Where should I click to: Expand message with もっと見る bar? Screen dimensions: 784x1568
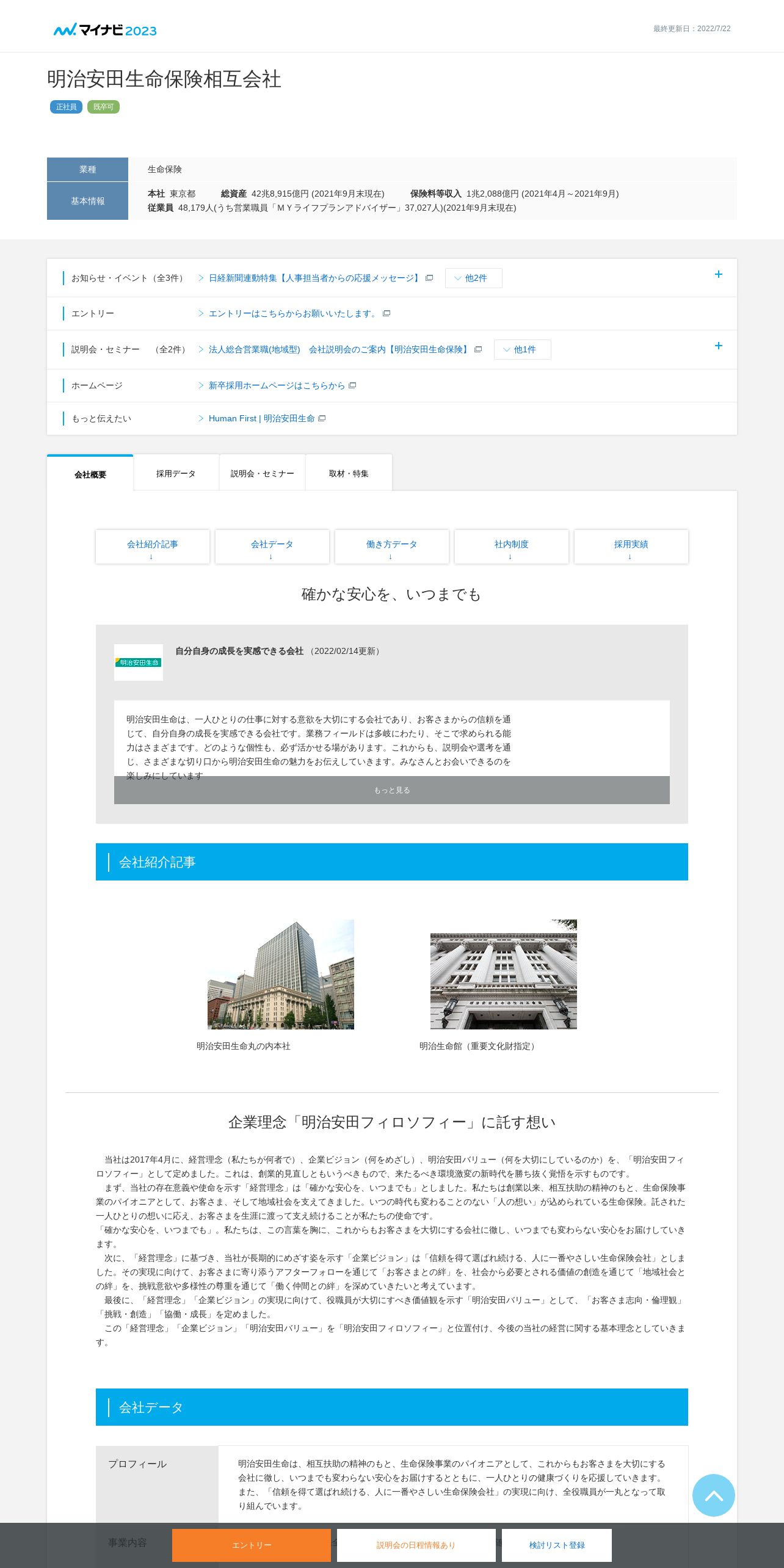click(392, 790)
